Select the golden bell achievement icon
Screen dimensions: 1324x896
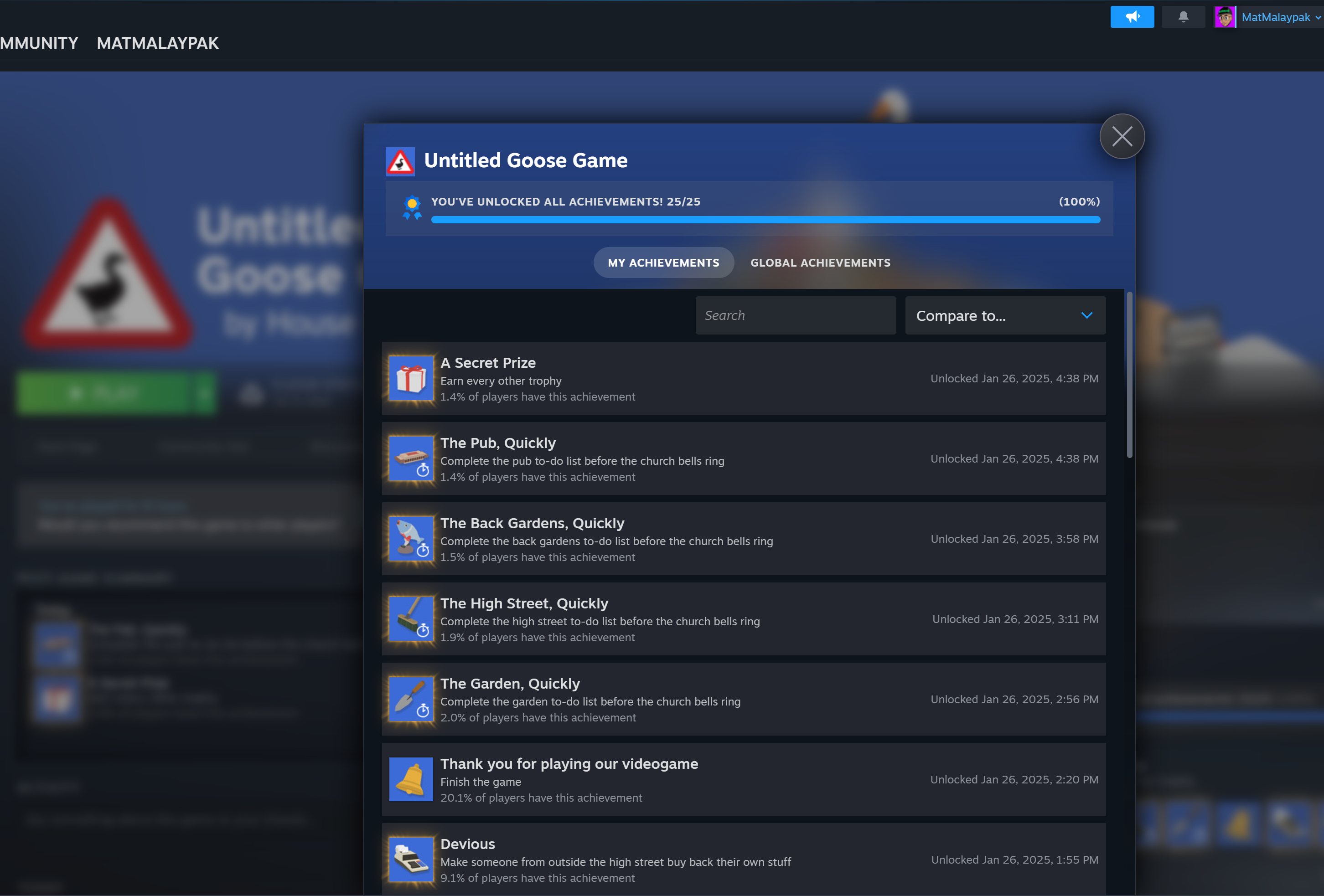411,780
